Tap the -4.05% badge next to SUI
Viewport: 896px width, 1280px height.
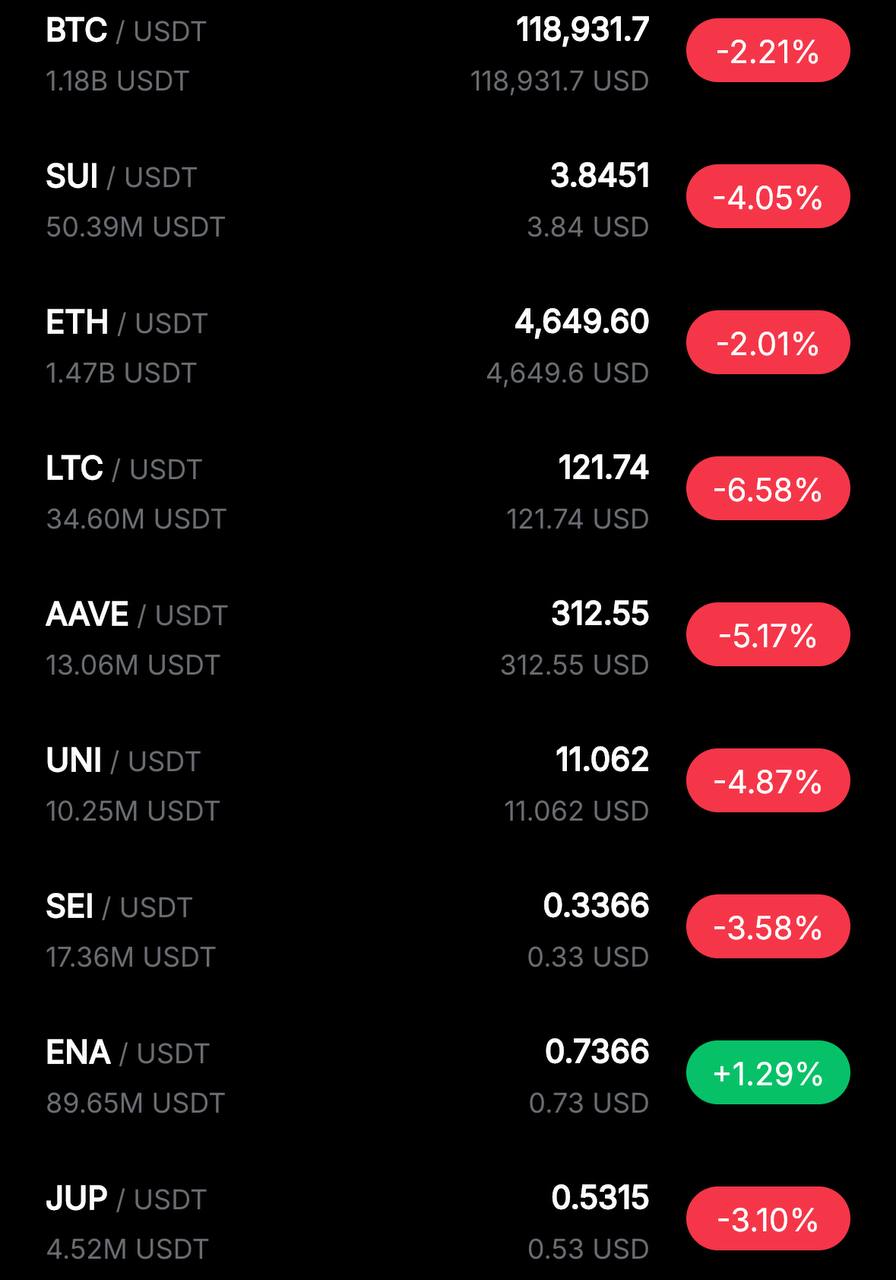pyautogui.click(x=768, y=196)
